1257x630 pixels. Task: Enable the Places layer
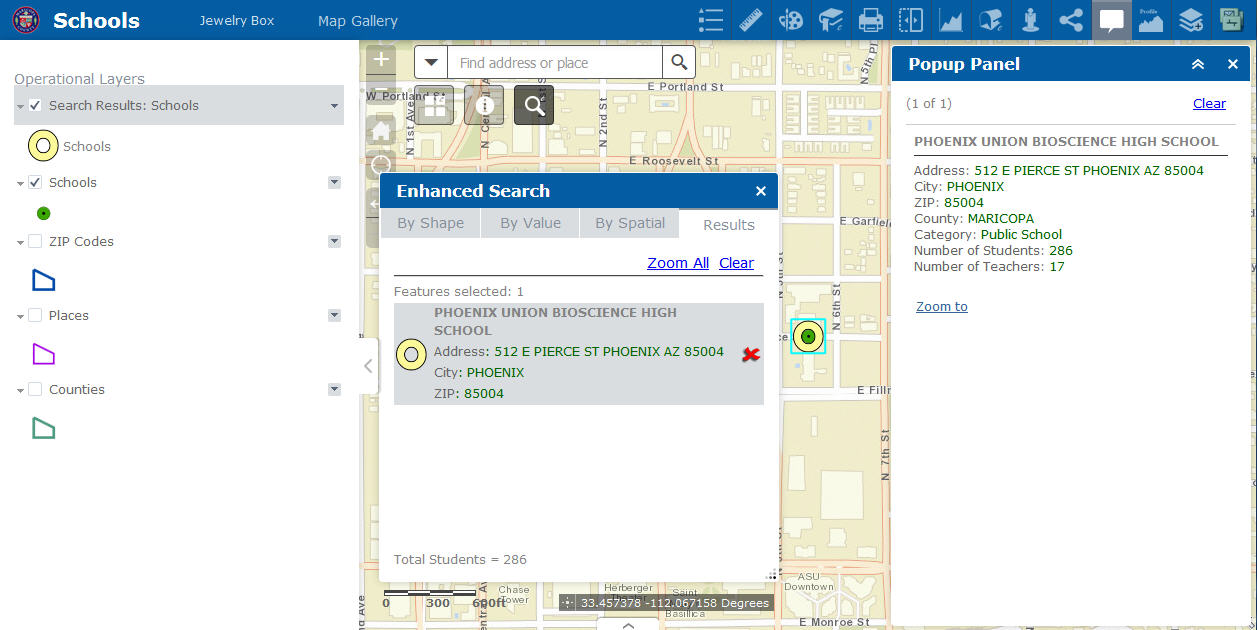point(35,315)
